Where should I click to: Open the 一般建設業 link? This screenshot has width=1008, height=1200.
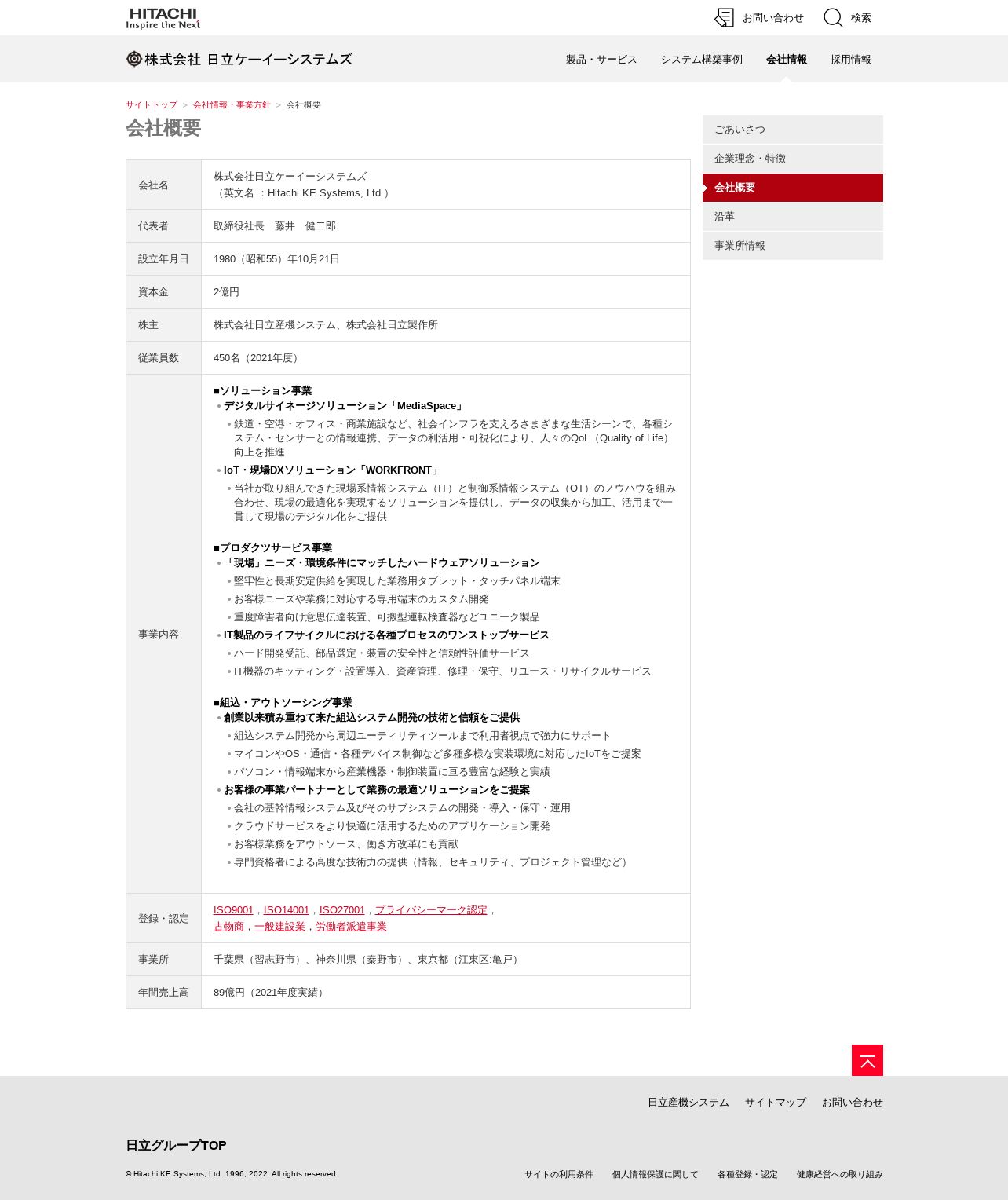279,927
